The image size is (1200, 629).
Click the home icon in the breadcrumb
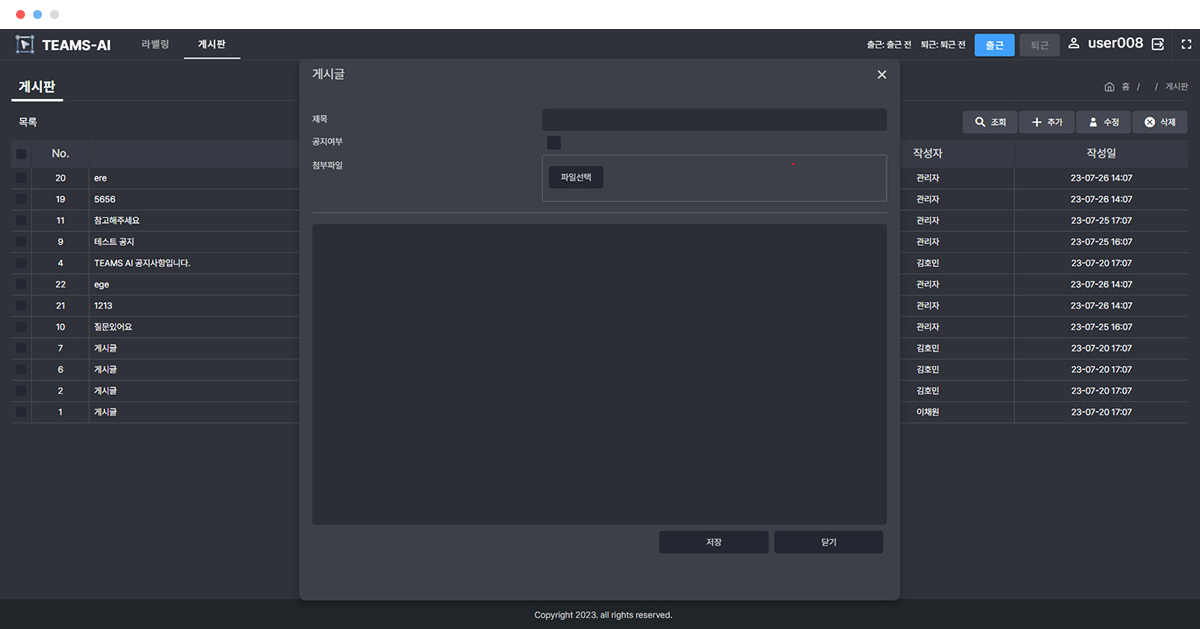coord(1109,87)
